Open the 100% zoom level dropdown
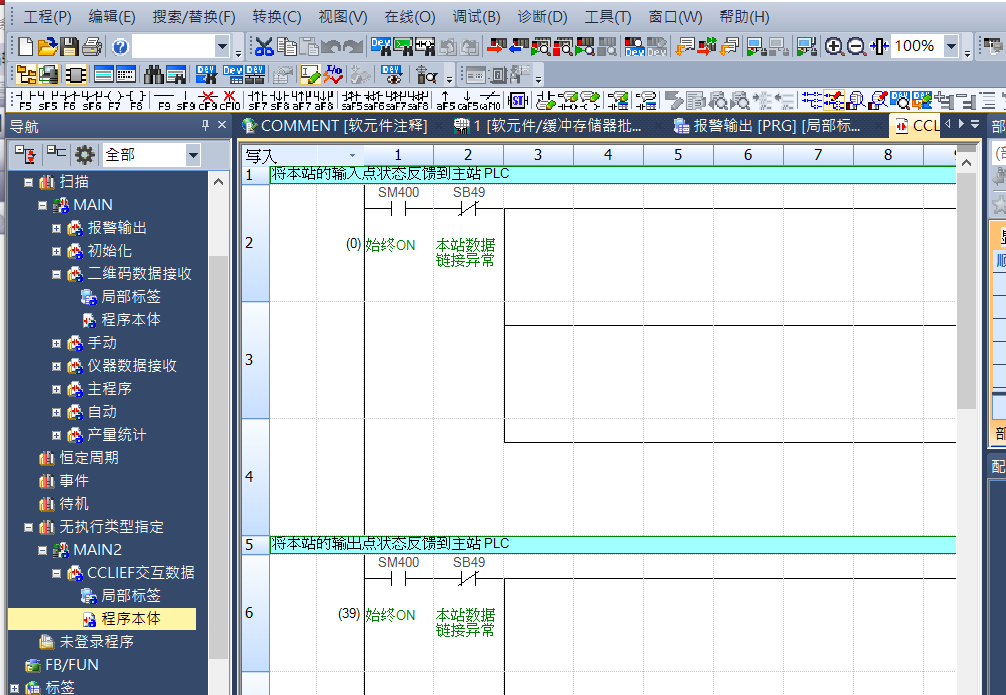 click(x=950, y=46)
